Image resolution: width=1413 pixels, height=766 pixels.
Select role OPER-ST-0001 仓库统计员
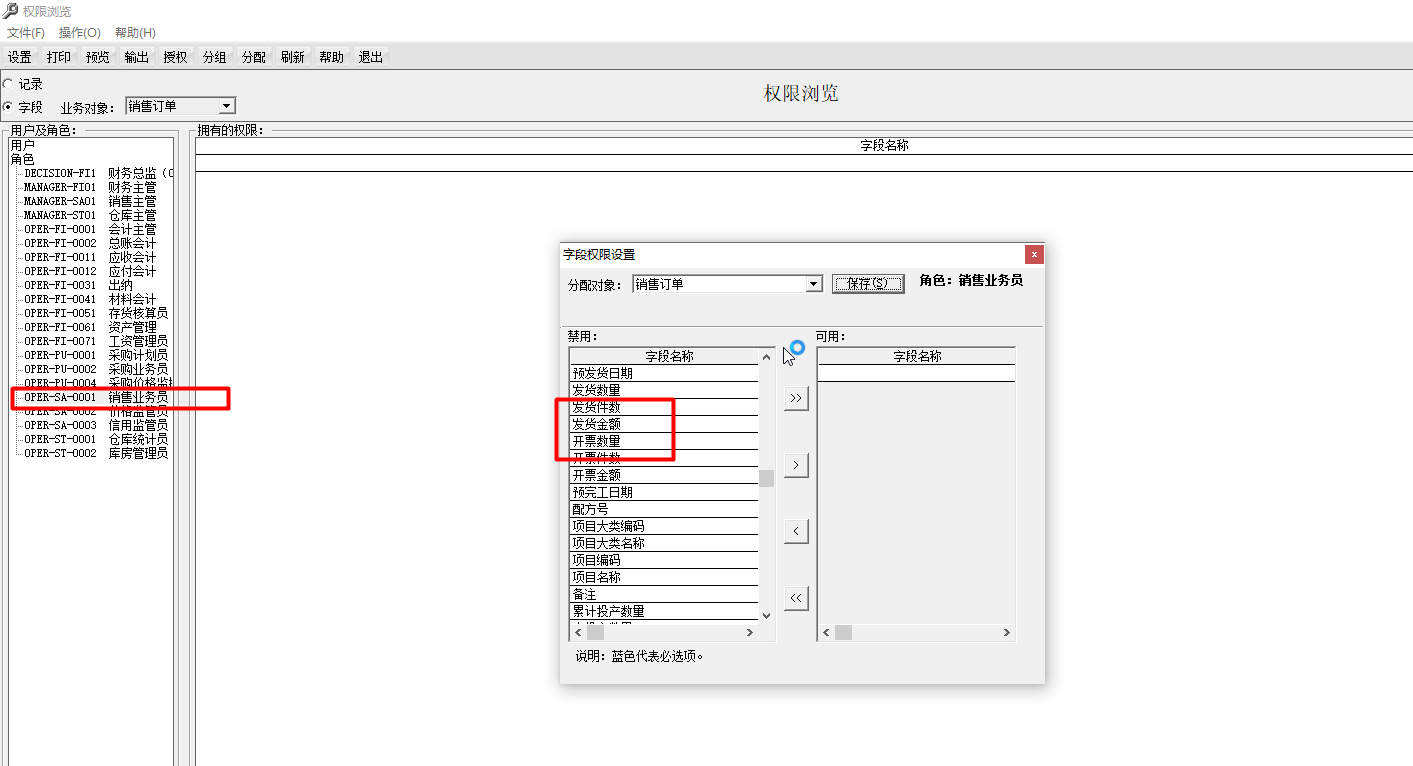96,439
